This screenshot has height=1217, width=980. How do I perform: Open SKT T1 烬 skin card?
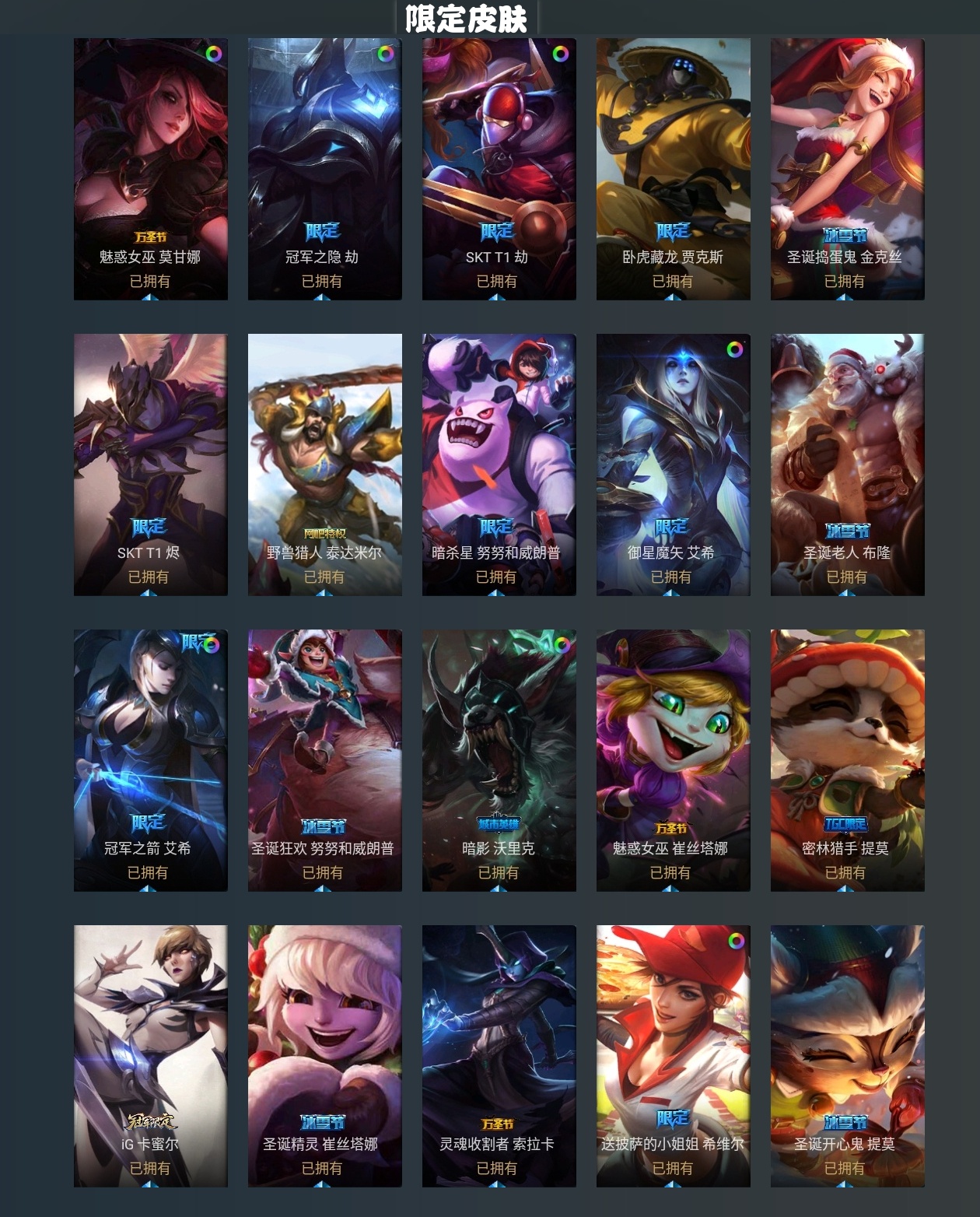pyautogui.click(x=151, y=465)
